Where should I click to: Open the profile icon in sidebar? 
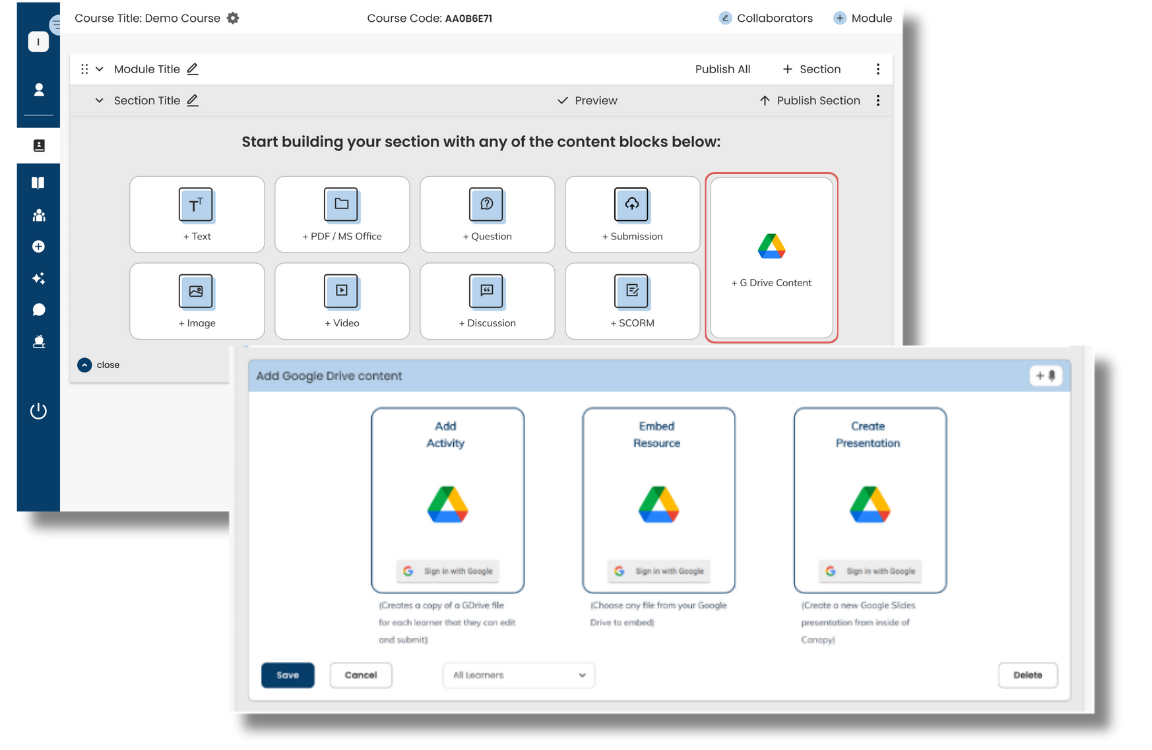[x=39, y=90]
